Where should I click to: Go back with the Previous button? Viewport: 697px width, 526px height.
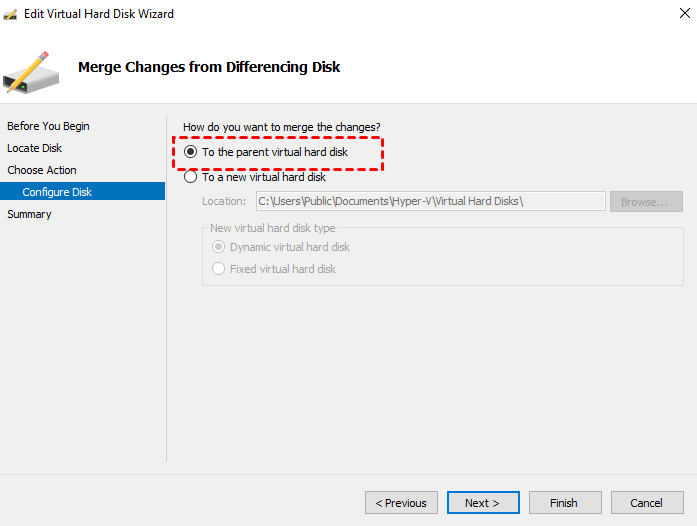coord(401,503)
